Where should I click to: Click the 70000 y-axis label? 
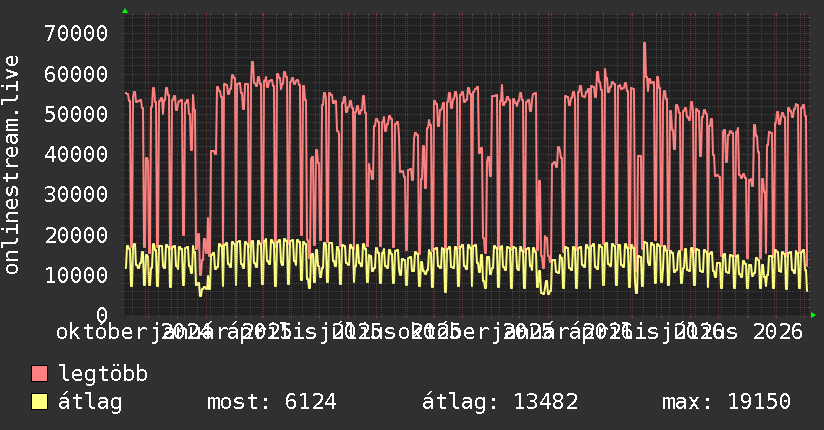click(76, 34)
